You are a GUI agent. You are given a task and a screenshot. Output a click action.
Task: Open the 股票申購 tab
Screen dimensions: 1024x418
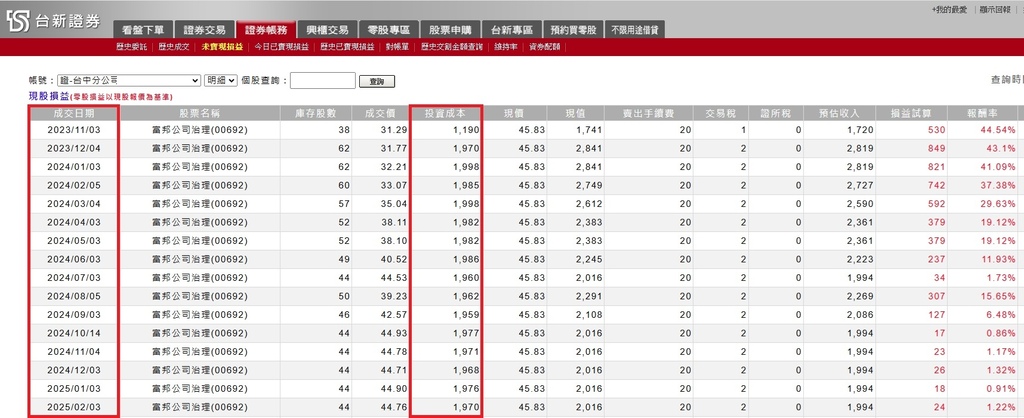click(x=450, y=29)
